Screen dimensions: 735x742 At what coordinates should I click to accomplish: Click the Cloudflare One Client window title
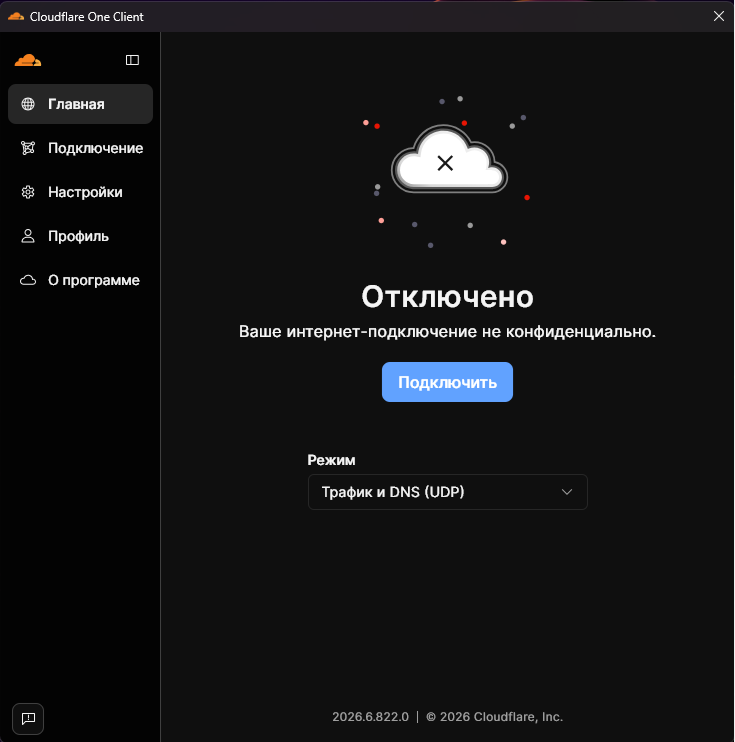87,17
